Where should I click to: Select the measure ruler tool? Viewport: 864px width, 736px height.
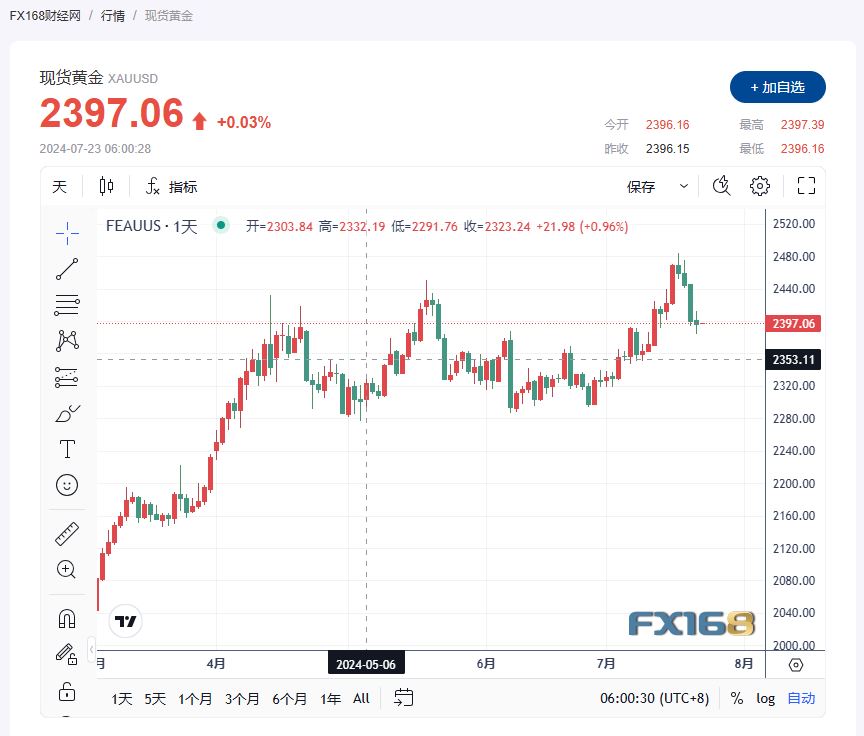(x=67, y=533)
